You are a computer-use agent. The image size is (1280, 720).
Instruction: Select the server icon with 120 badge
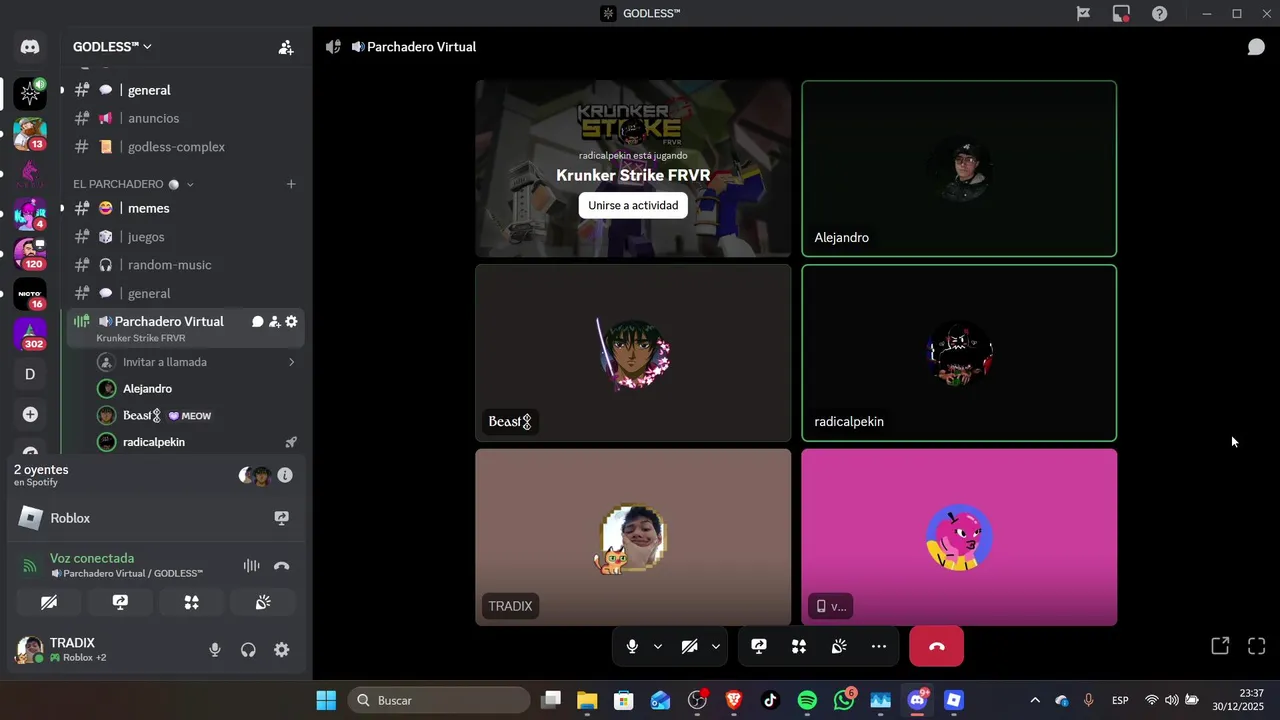(30, 253)
